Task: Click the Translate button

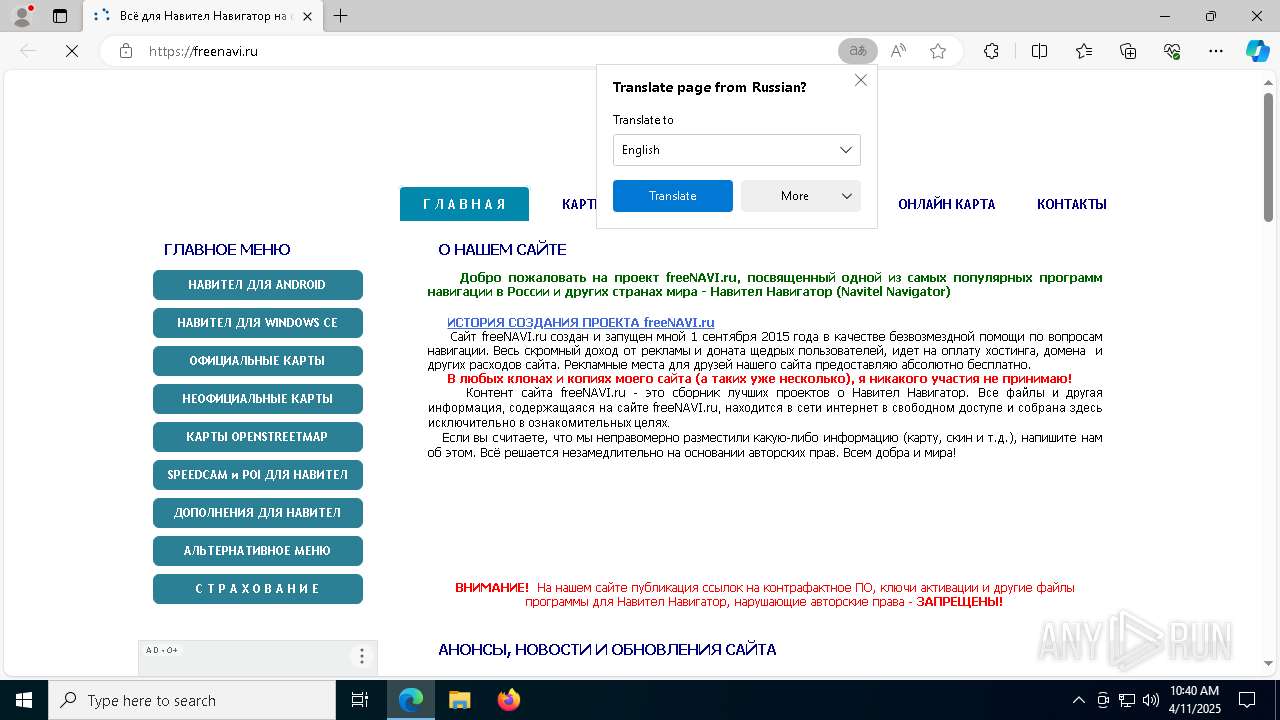Action: [673, 196]
